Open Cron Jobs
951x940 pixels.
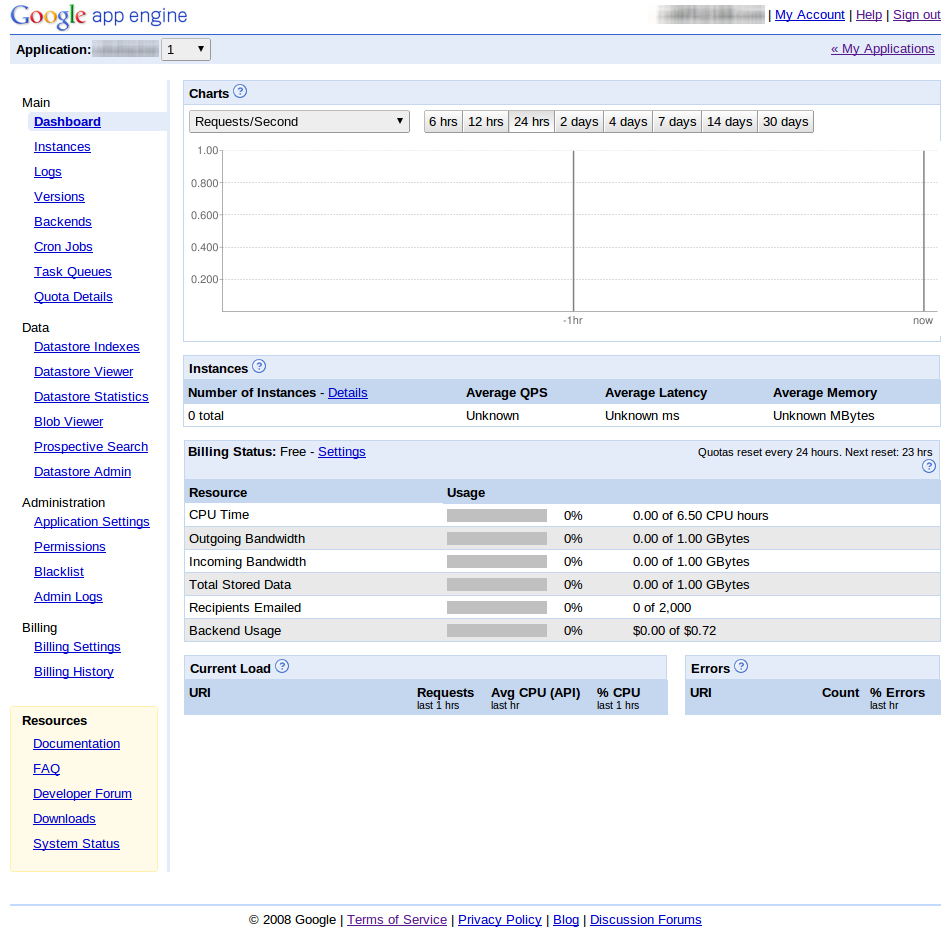[x=64, y=246]
